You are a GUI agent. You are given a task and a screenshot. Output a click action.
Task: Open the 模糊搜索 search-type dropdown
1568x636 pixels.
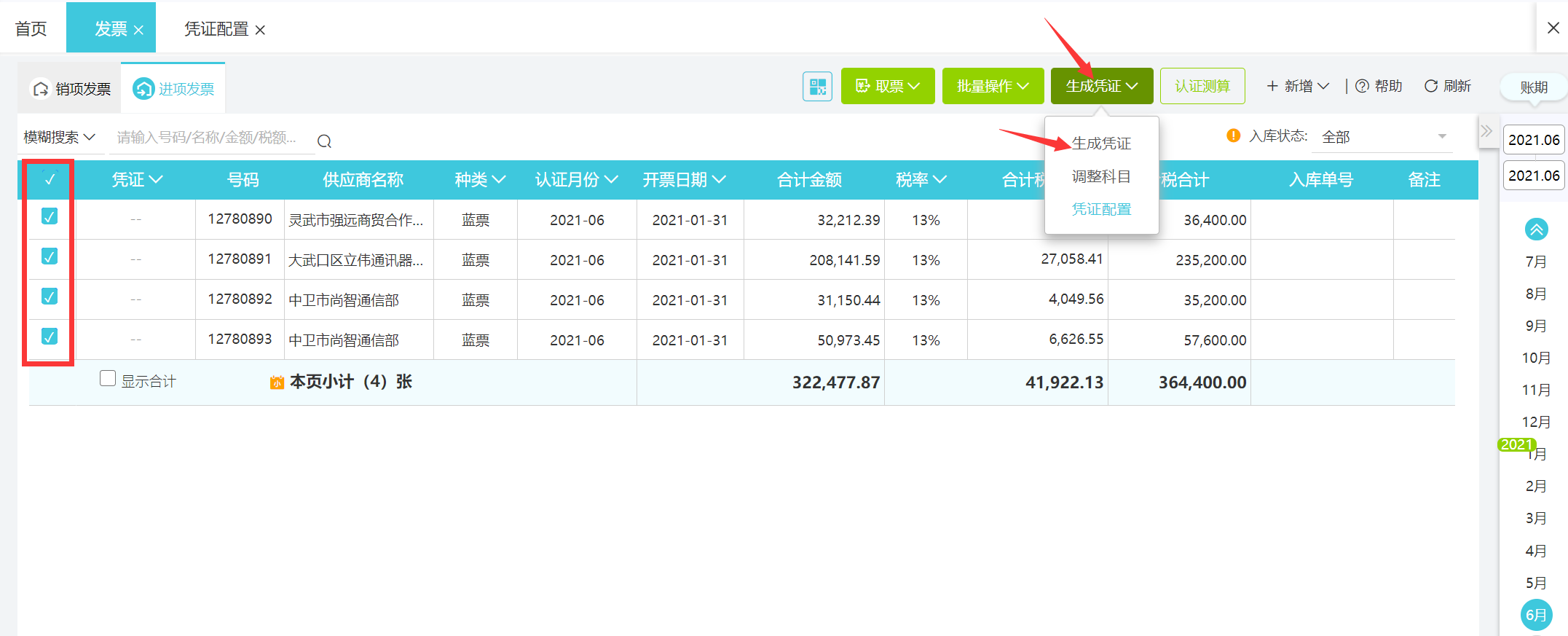(59, 137)
